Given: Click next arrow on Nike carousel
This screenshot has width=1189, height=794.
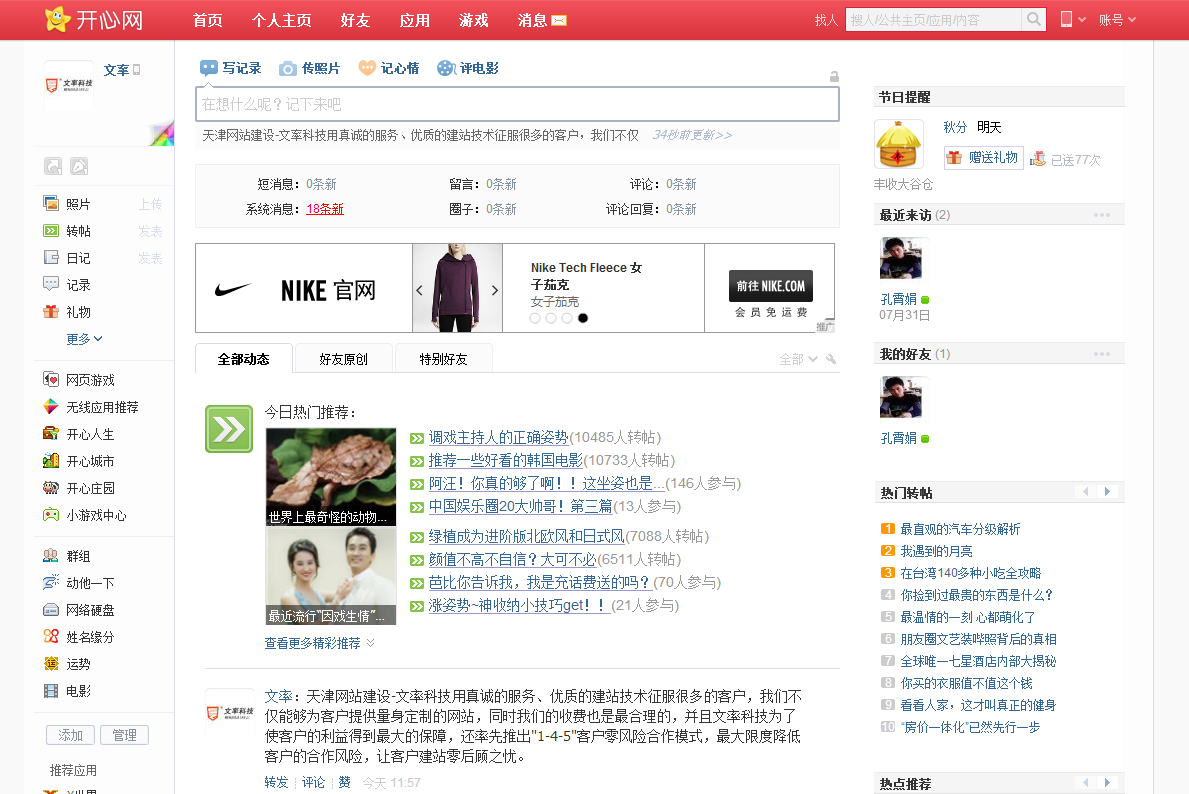Looking at the screenshot, I should click(494, 290).
